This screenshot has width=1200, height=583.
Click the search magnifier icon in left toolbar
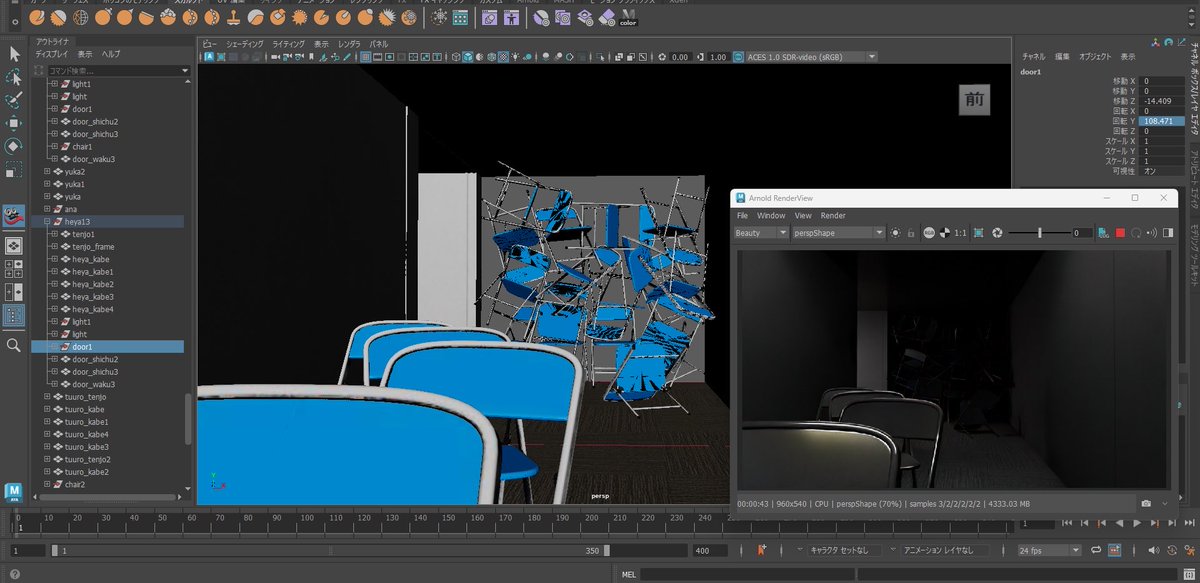14,345
